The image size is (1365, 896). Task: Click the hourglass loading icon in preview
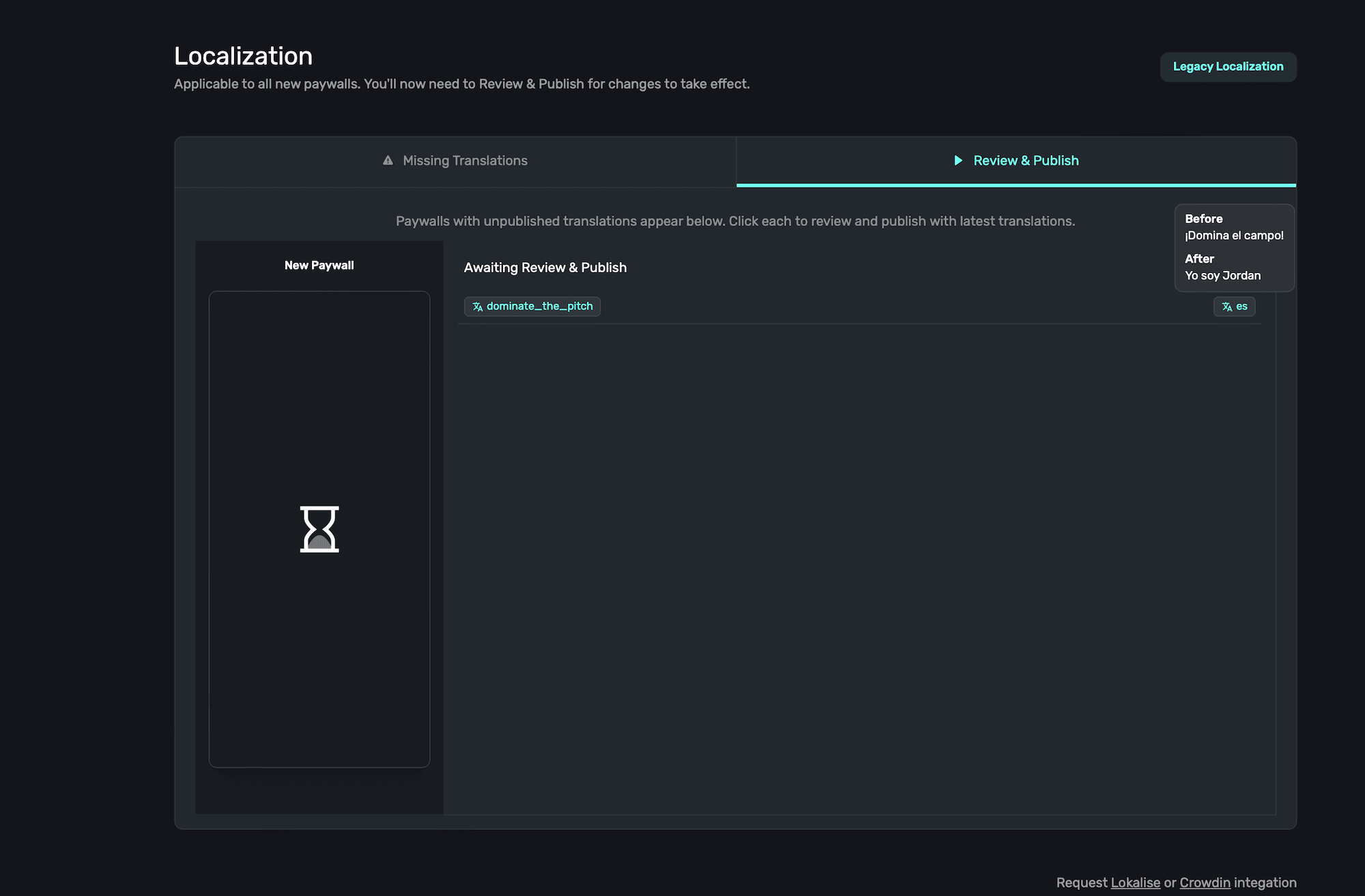click(319, 529)
